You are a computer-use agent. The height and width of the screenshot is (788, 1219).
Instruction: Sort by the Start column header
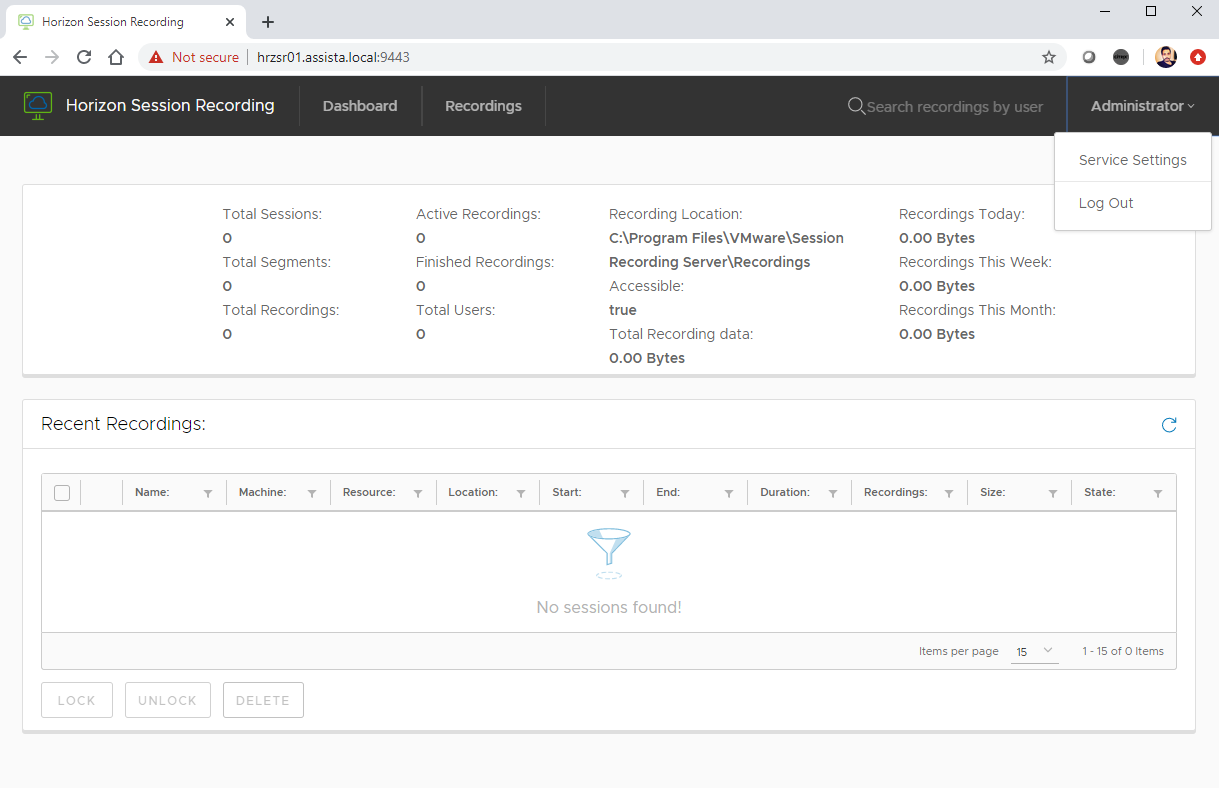tap(567, 492)
